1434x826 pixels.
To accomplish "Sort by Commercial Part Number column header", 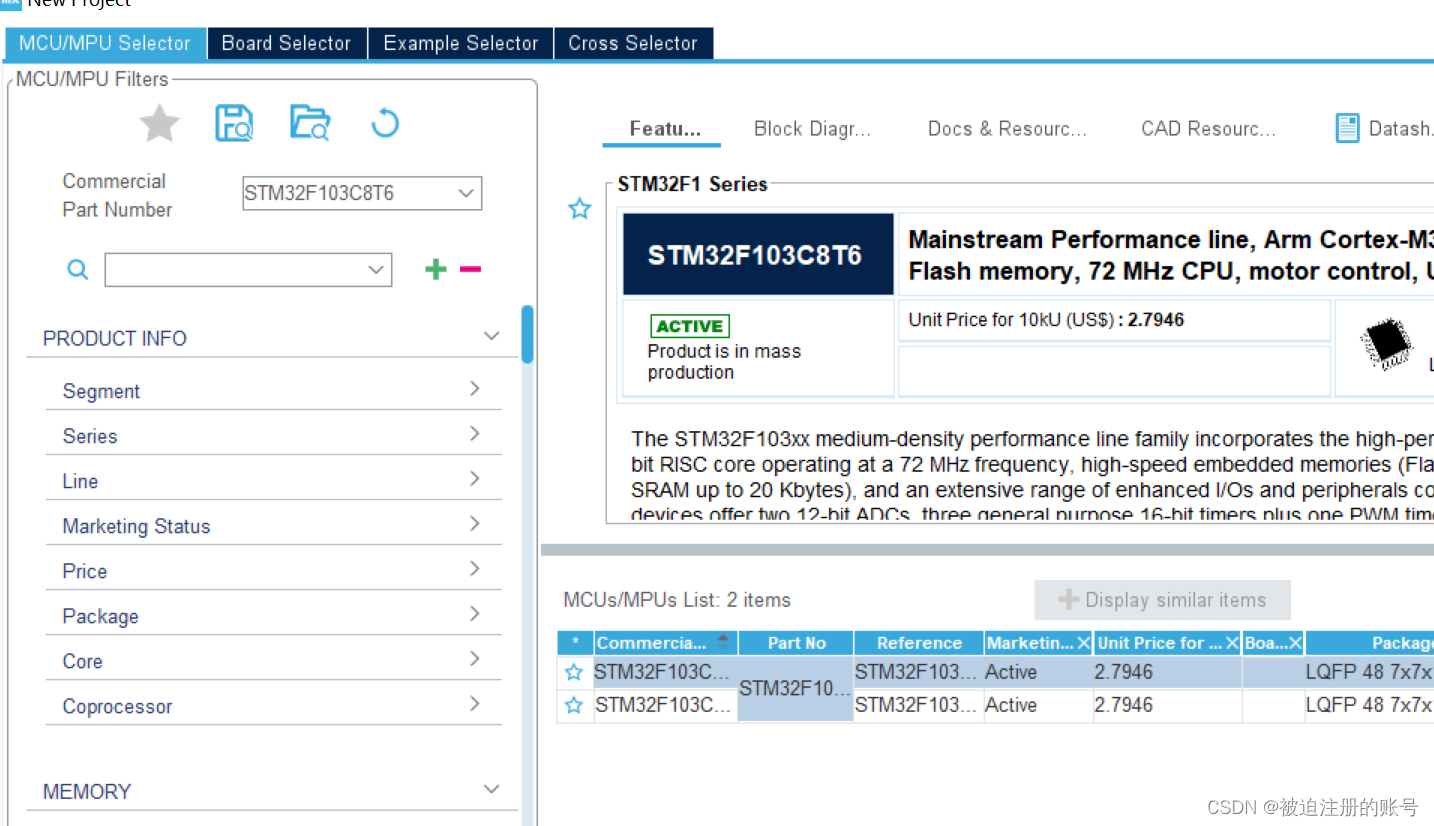I will 665,643.
